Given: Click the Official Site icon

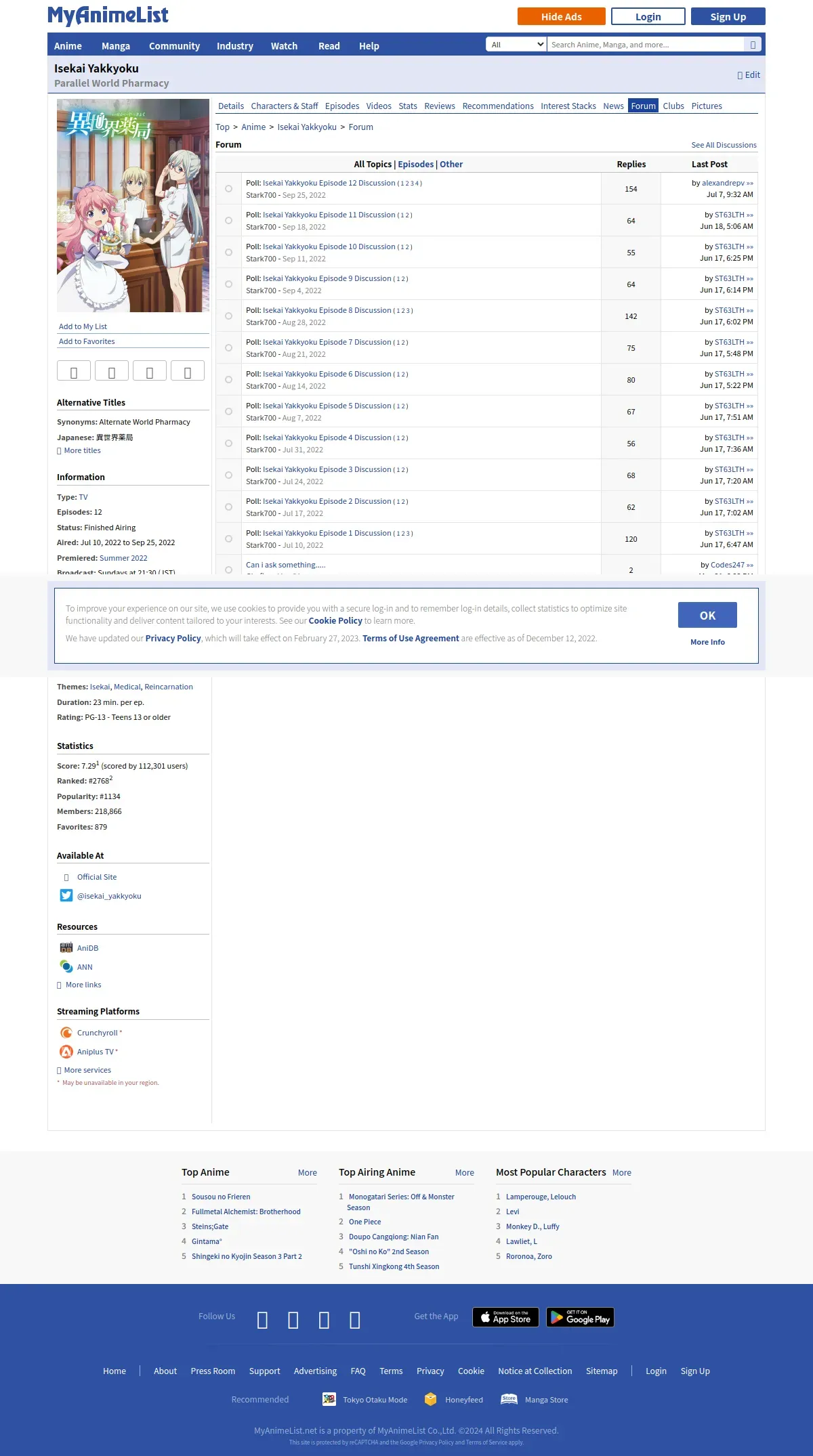Looking at the screenshot, I should click(x=66, y=877).
